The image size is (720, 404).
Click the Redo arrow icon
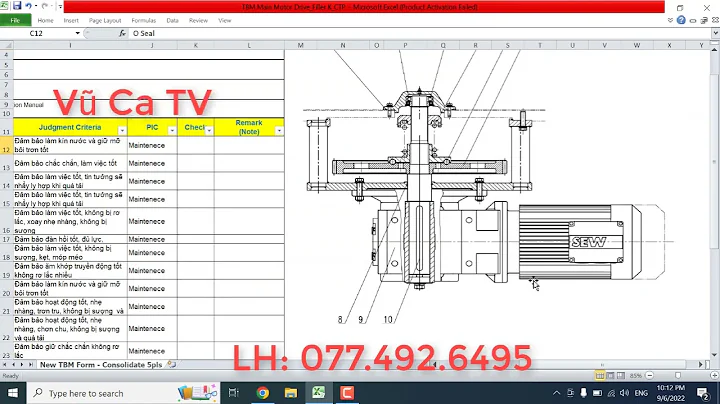click(45, 6)
